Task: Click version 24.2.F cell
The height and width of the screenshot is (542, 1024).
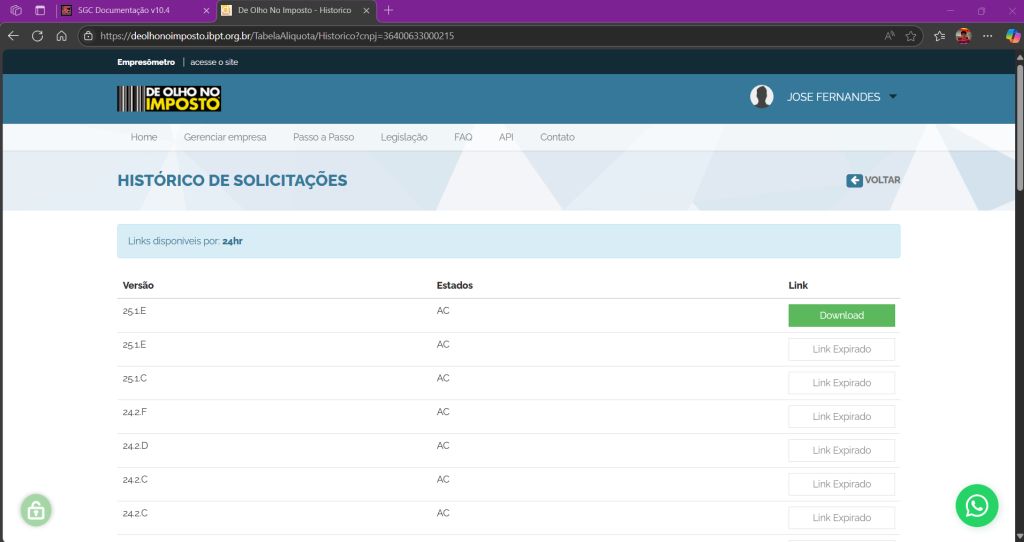Action: coord(135,412)
